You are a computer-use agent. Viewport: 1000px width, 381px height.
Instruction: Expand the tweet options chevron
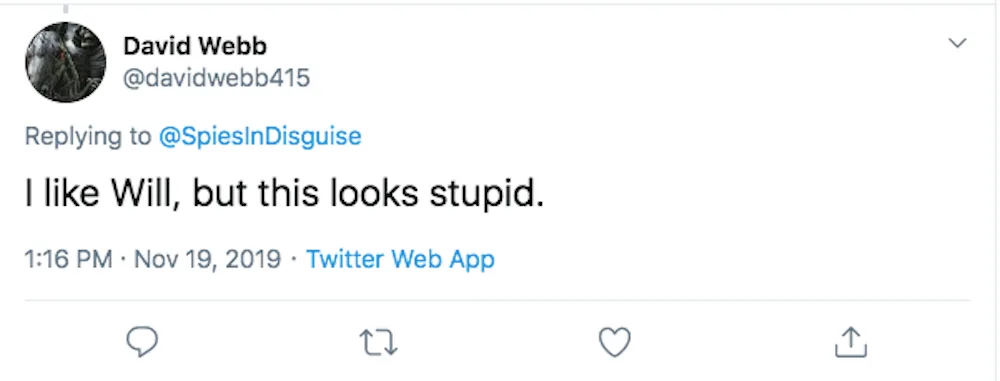[x=957, y=43]
